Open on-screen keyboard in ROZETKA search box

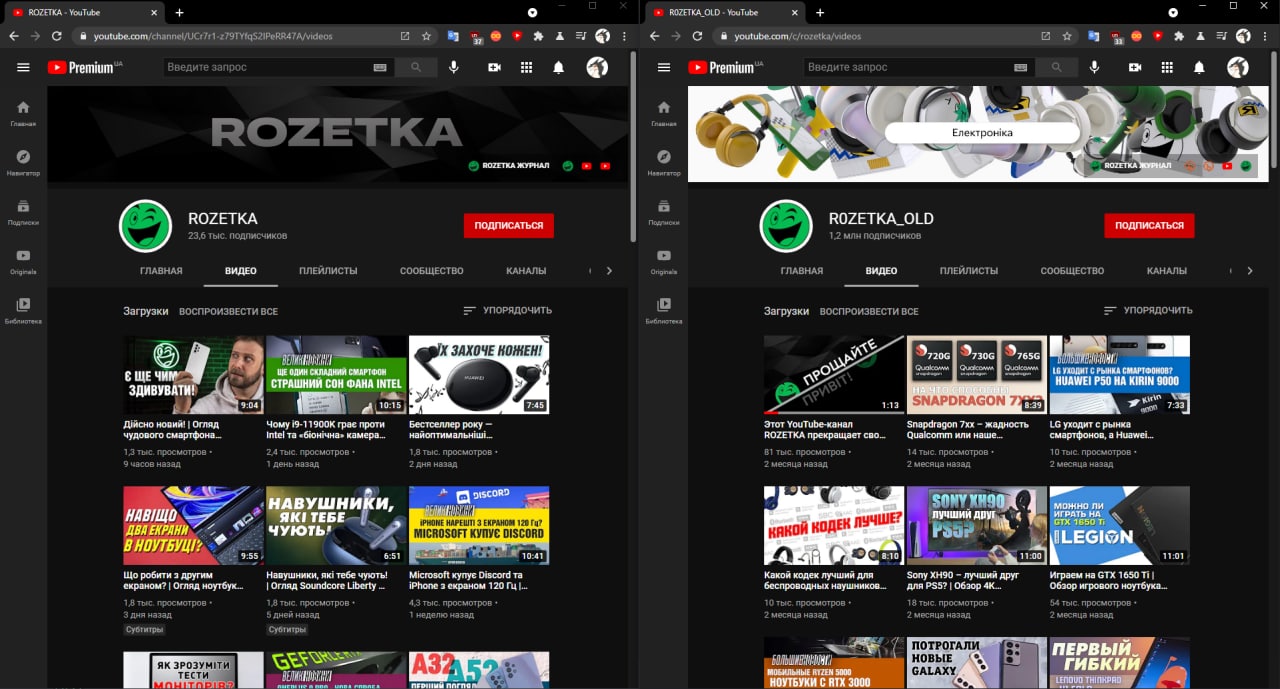tap(380, 67)
